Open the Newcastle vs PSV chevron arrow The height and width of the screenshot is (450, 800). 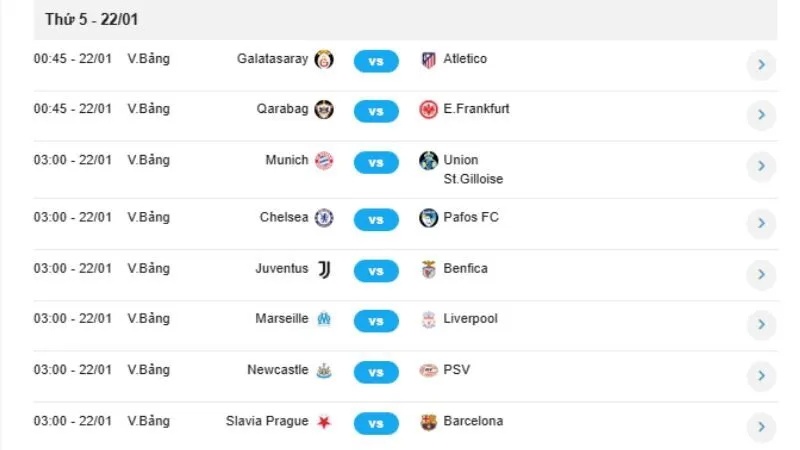click(x=761, y=376)
